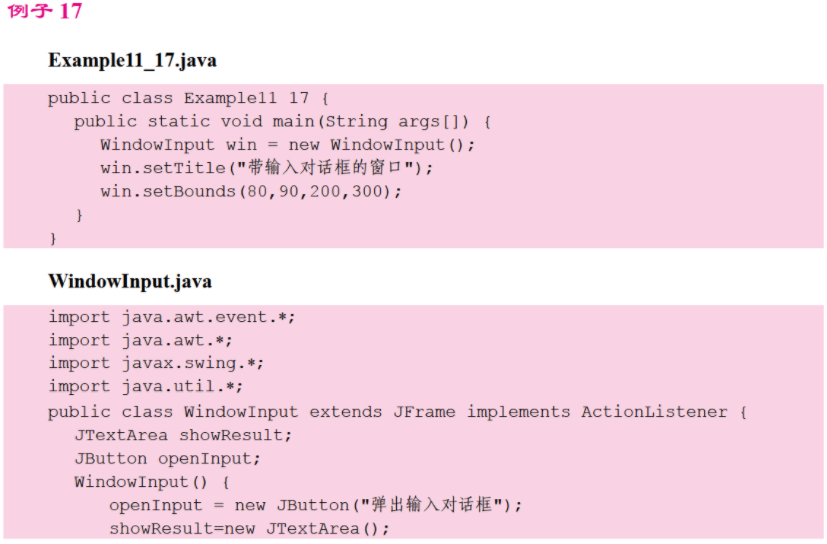Image resolution: width=827 pixels, height=544 pixels.
Task: Click the "JTextArea showResult;" declaration
Action: coord(183,435)
